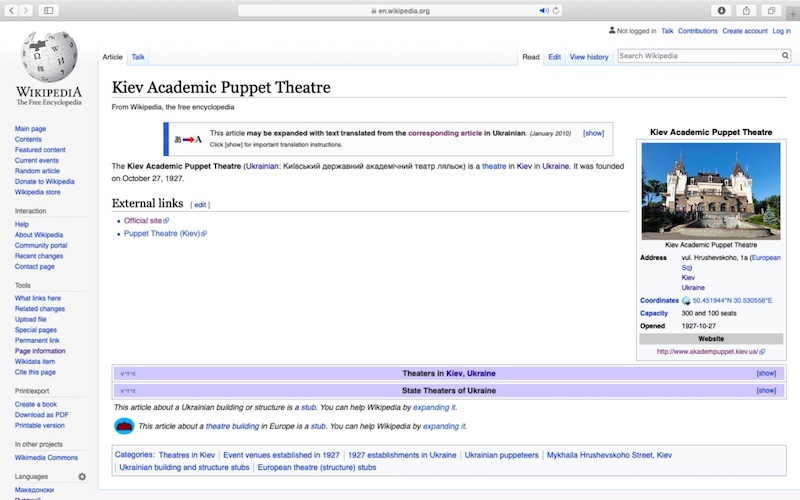Open the Contributions link
Screen dimensions: 800x500
[697, 31]
